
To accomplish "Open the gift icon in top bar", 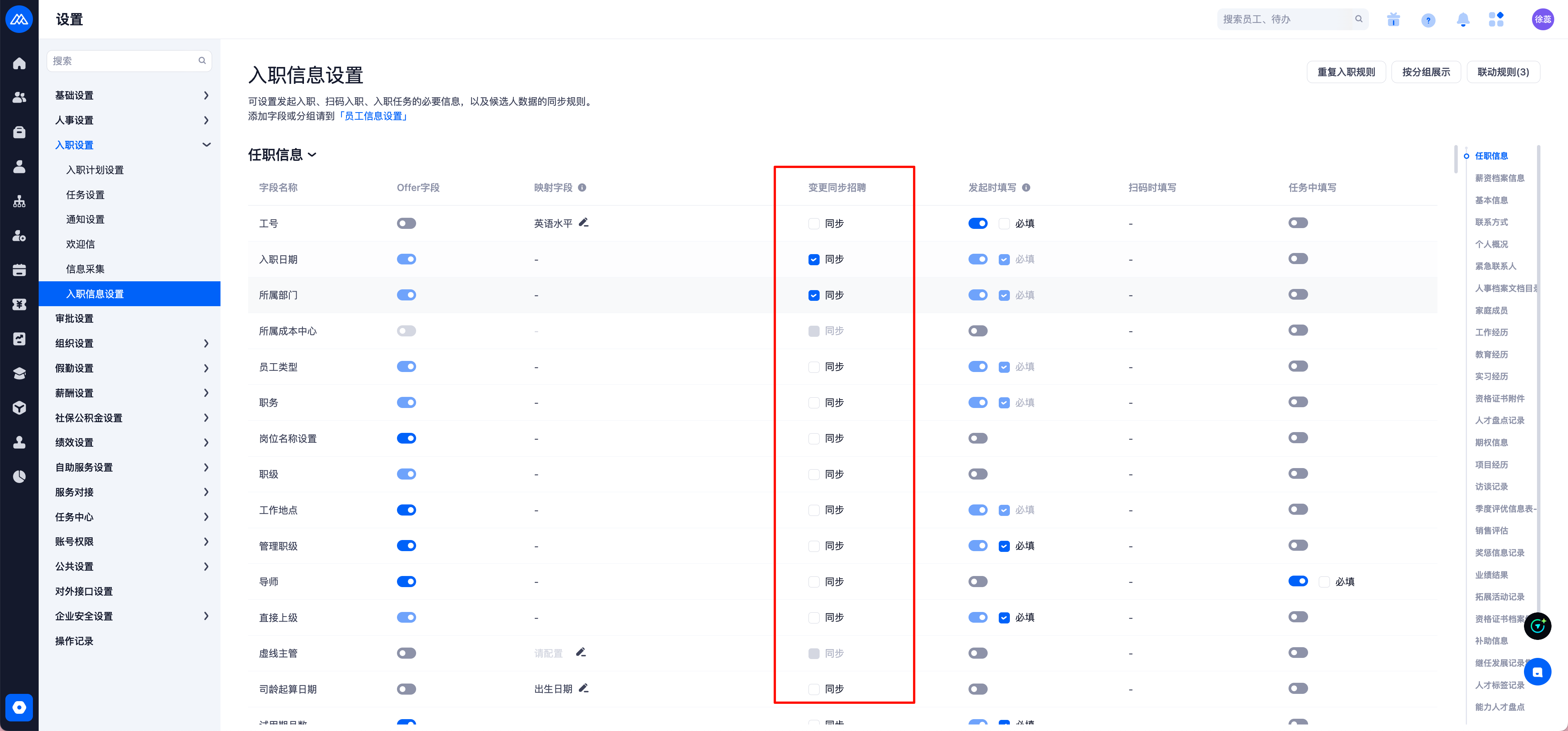I will click(1393, 20).
